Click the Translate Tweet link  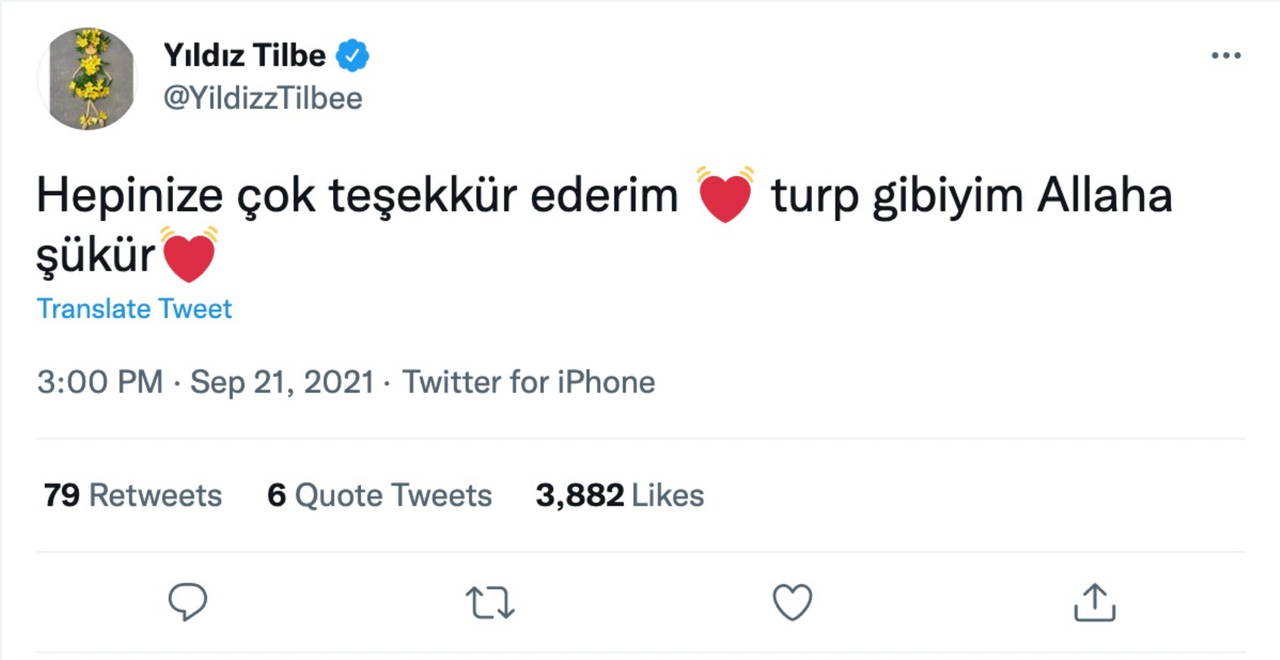(134, 309)
